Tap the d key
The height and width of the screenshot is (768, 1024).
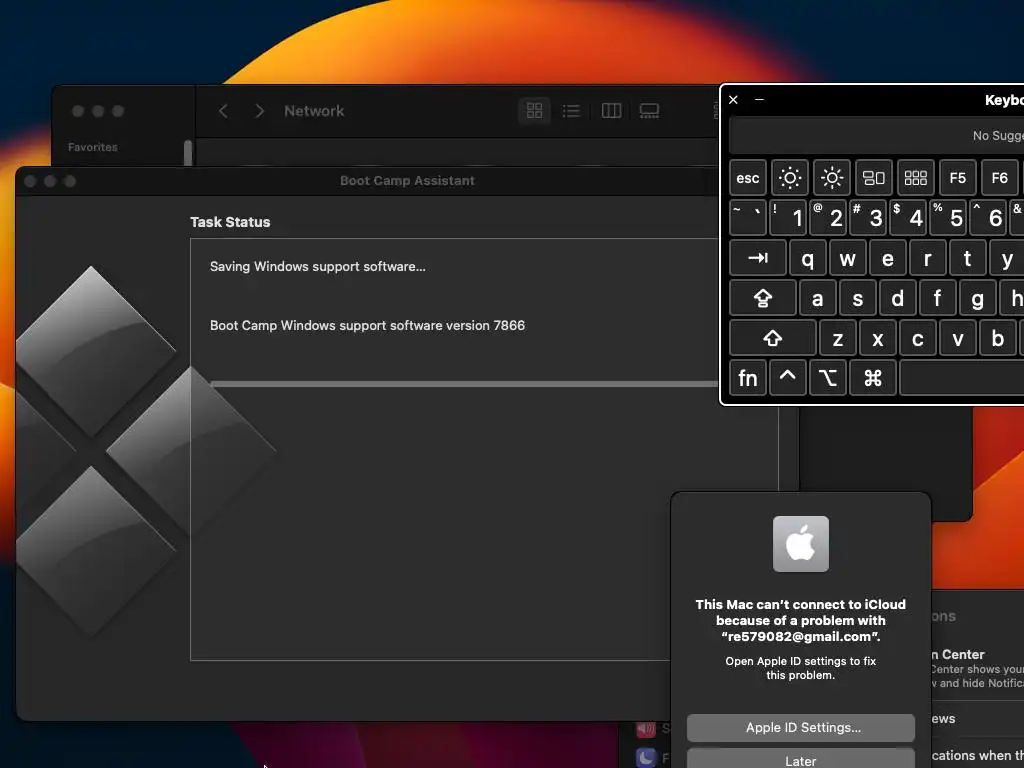coord(897,298)
